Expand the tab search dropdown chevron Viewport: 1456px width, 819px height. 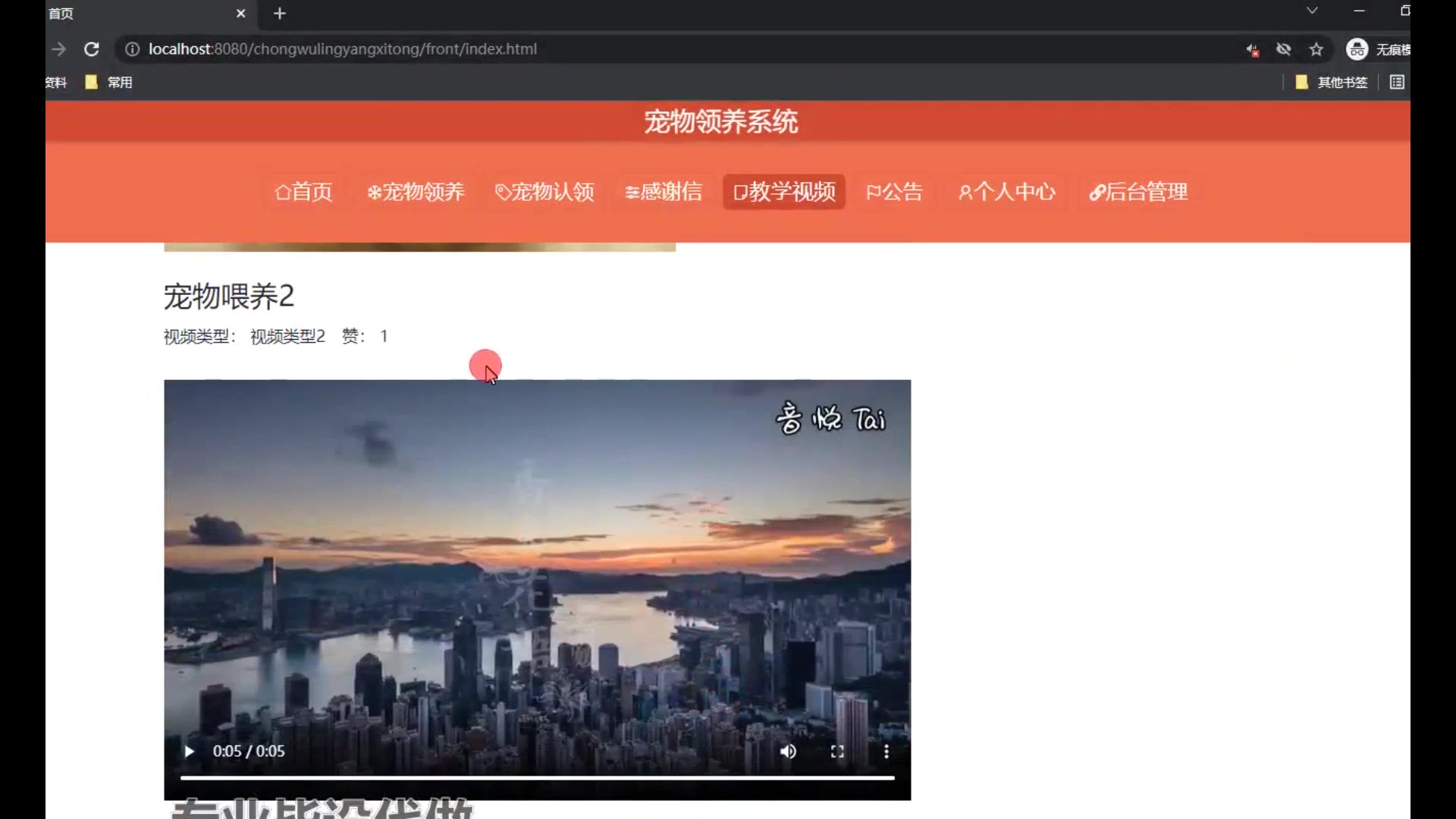coord(1312,11)
